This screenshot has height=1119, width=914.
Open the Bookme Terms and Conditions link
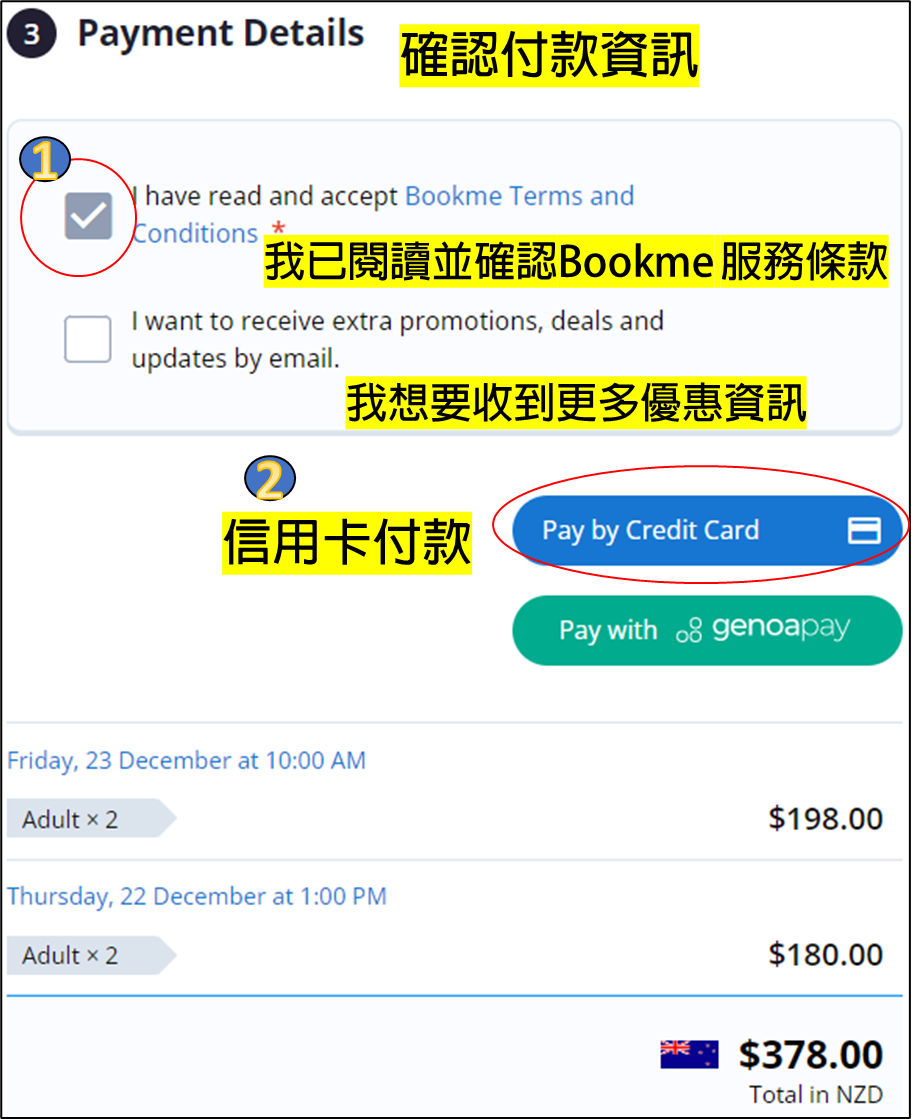coord(384,215)
